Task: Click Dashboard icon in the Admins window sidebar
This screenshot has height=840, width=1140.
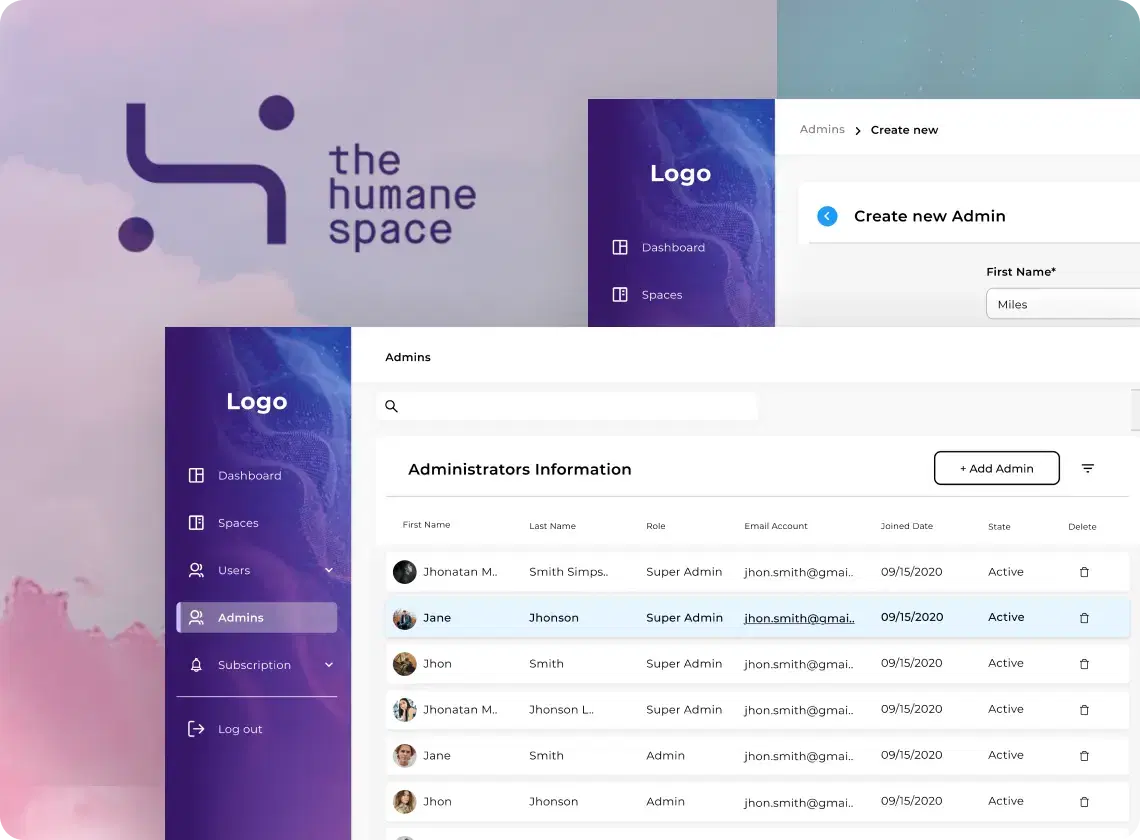Action: click(196, 476)
